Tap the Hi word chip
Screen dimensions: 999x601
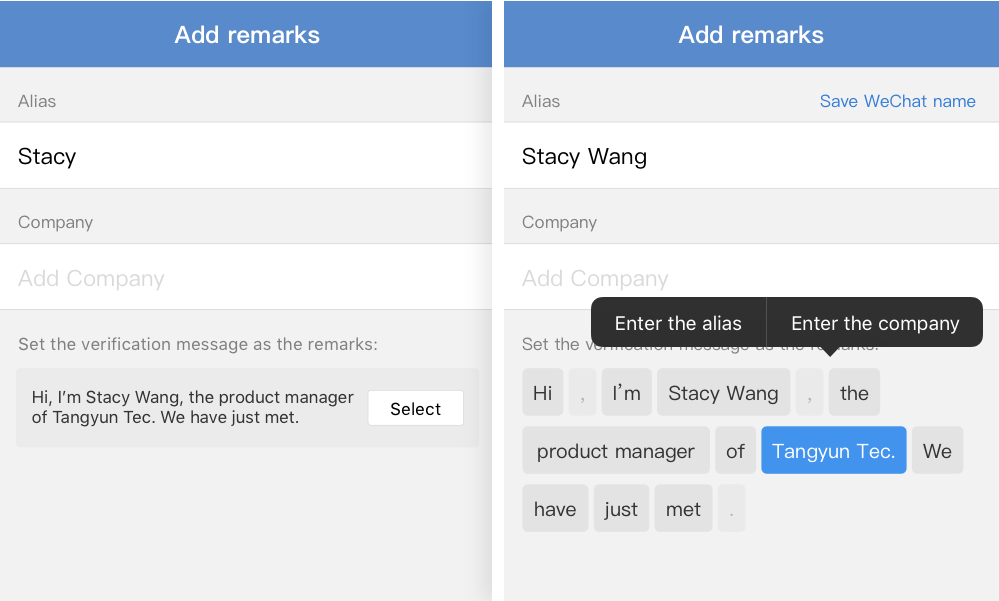point(542,393)
